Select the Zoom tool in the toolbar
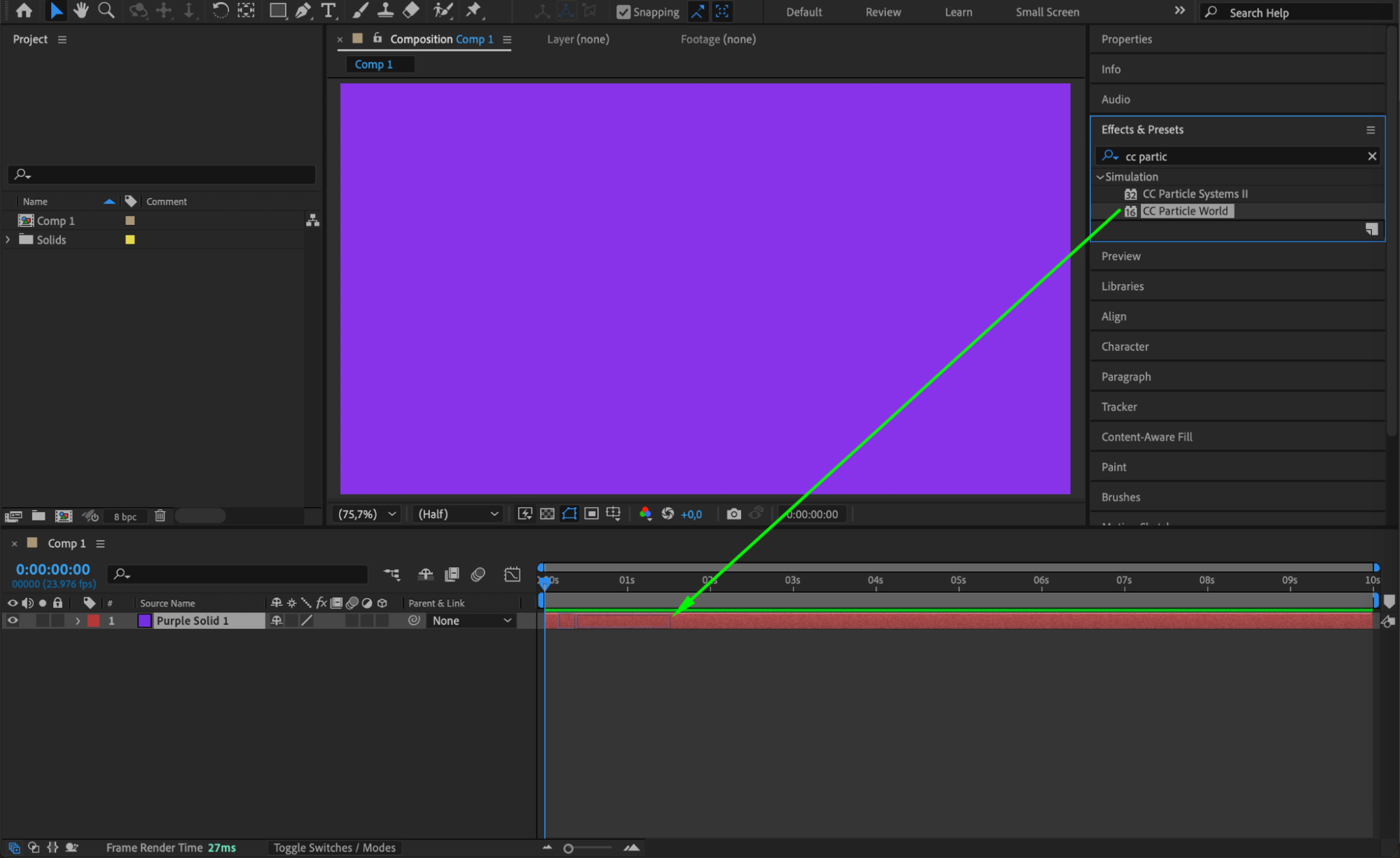1400x858 pixels. point(106,11)
